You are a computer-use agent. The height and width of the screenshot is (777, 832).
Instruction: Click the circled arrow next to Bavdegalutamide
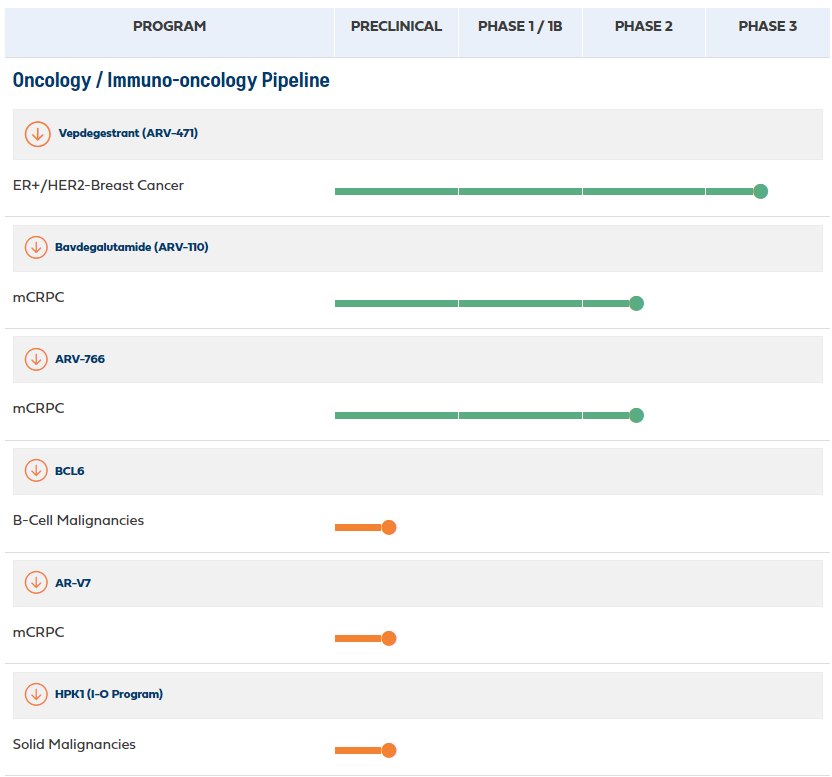[x=36, y=247]
